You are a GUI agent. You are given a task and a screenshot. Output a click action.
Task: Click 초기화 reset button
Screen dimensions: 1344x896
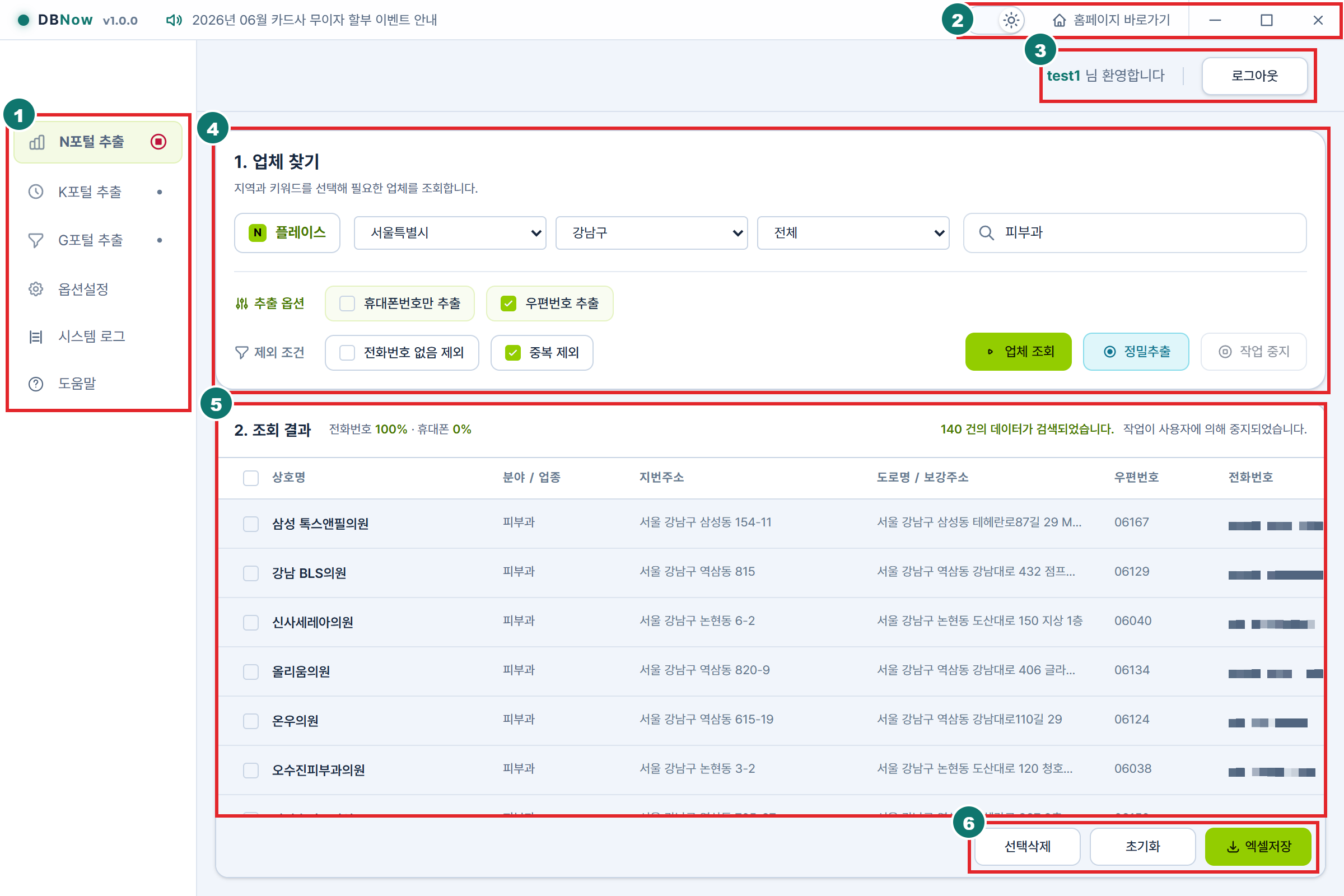[1143, 846]
